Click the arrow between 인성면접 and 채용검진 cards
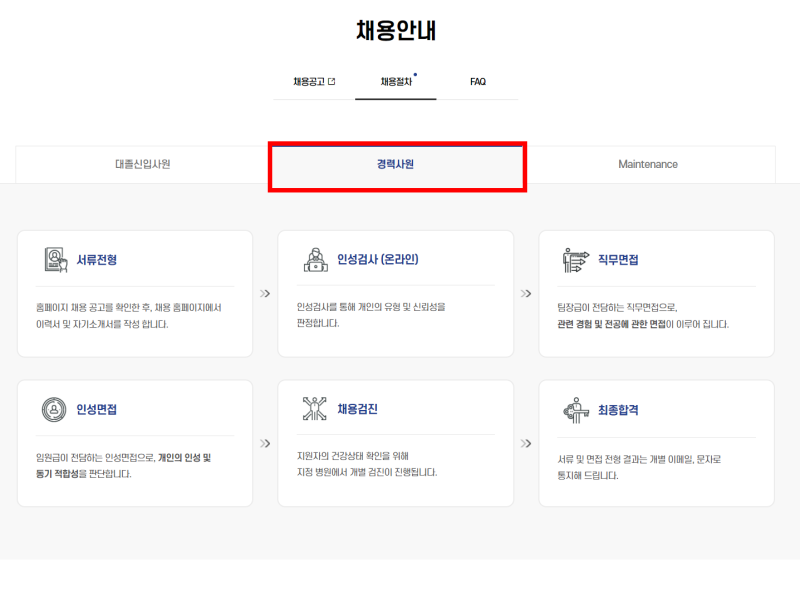 (265, 443)
